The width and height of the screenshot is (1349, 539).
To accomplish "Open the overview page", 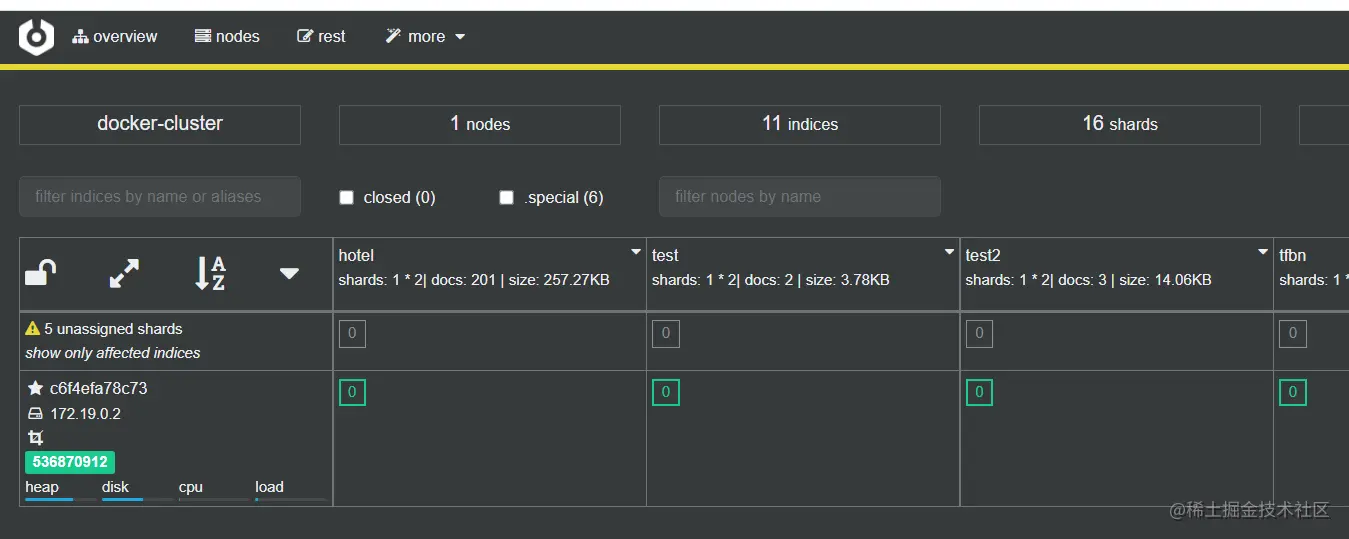I will [115, 37].
